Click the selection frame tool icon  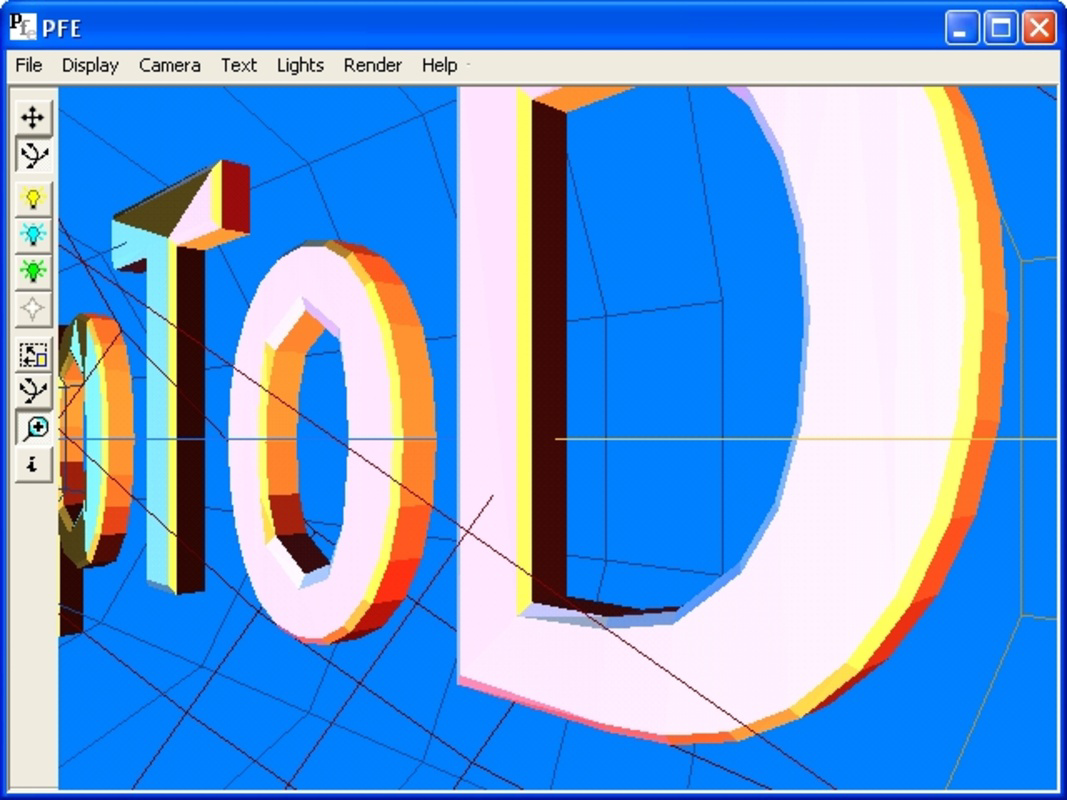coord(33,353)
